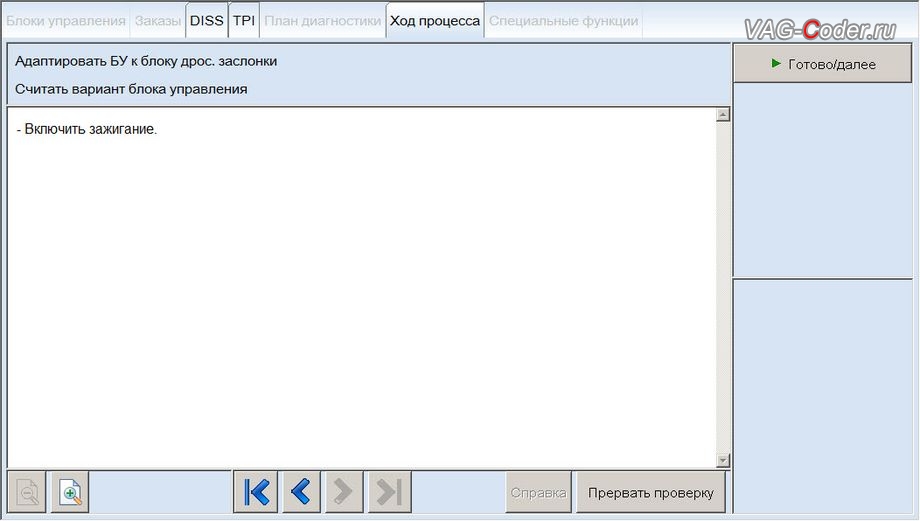
Task: Go back one step blue arrow
Action: tap(300, 492)
